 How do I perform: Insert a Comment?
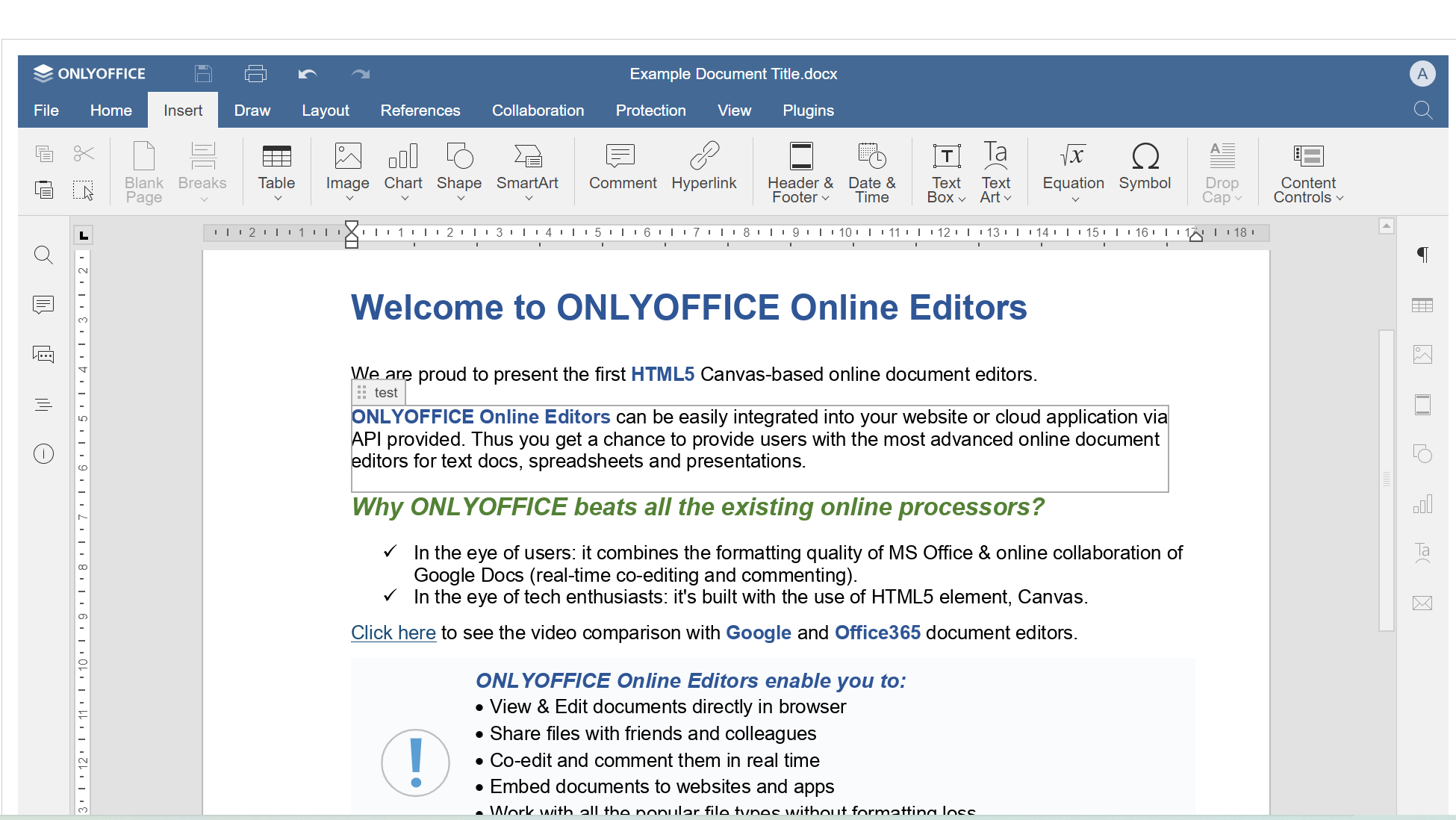tap(623, 167)
